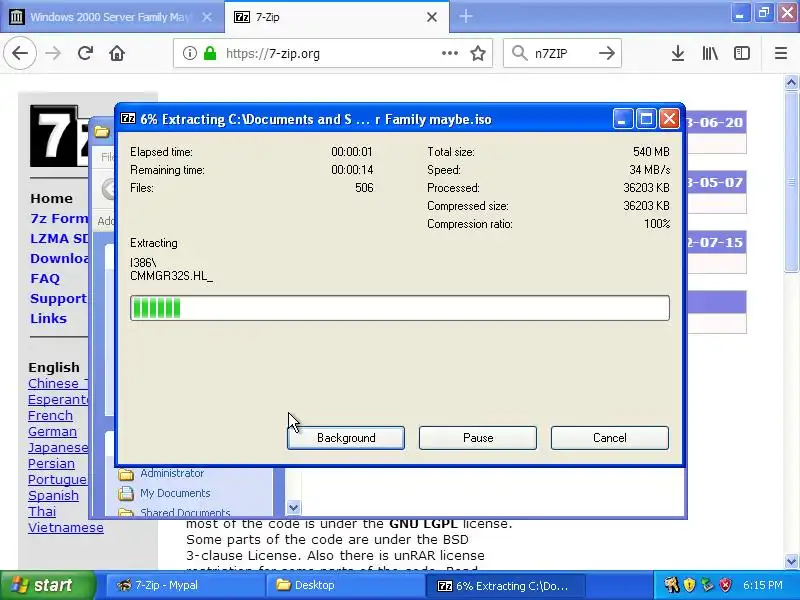Click the 7-Zip logo on the webpage
Image resolution: width=800 pixels, height=600 pixels.
pos(58,136)
